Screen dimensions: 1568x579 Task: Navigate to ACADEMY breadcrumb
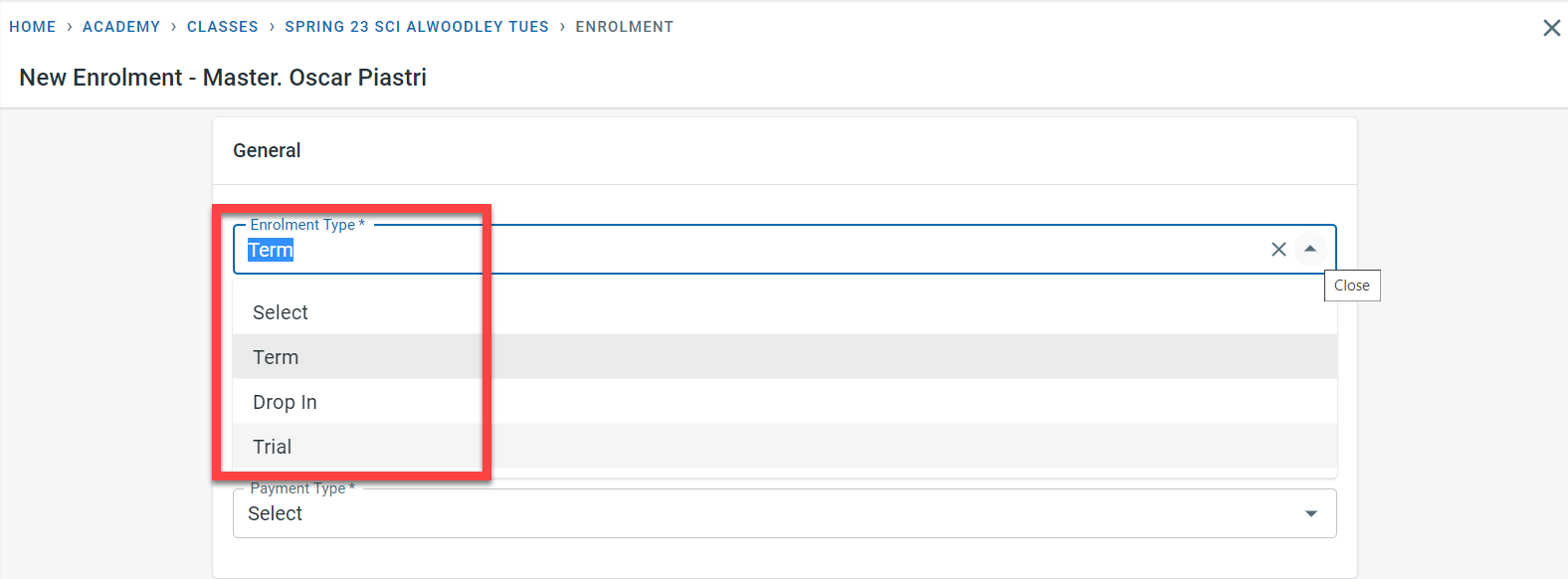(x=121, y=27)
